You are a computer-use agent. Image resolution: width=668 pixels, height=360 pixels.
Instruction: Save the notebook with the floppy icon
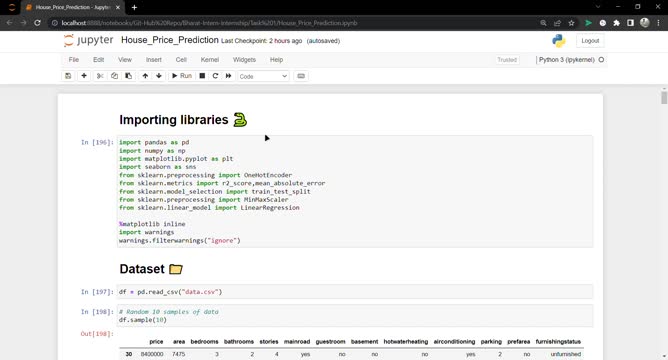(68, 76)
